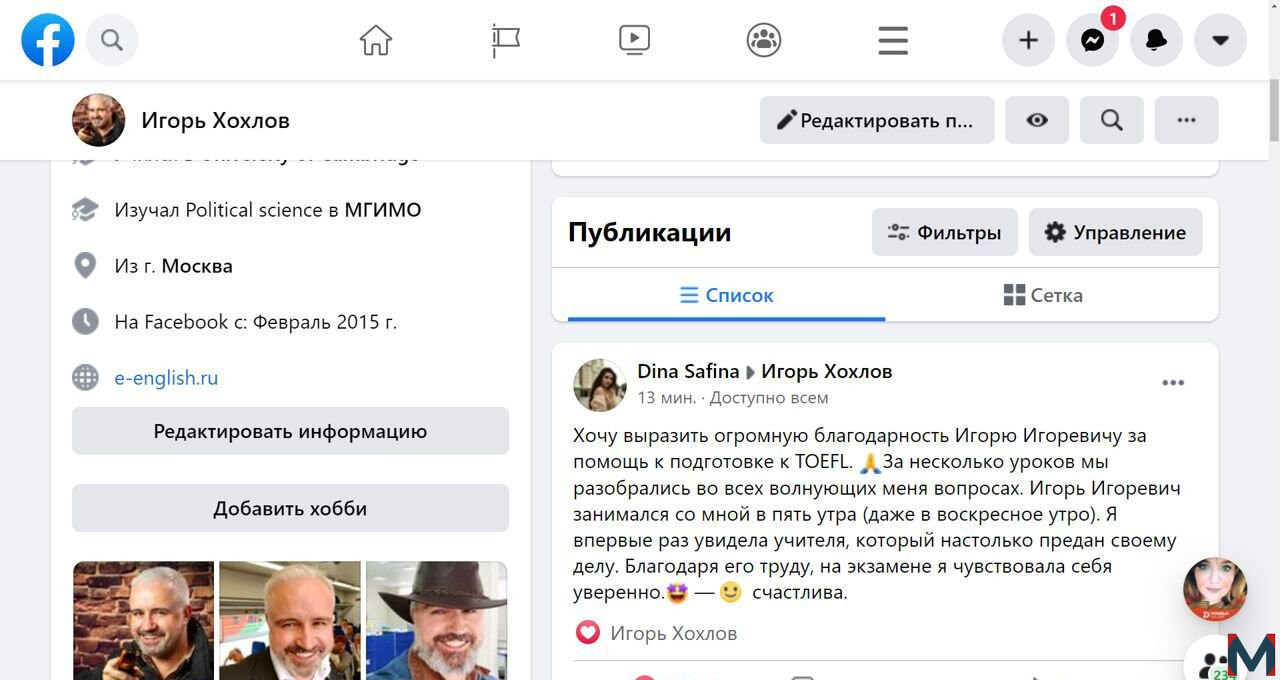Search the profile using magnifier button
The height and width of the screenshot is (680, 1280).
(x=1112, y=120)
